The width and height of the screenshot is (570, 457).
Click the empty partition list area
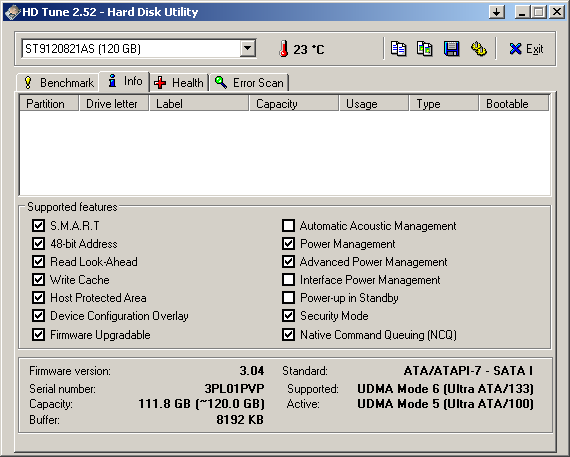[285, 153]
